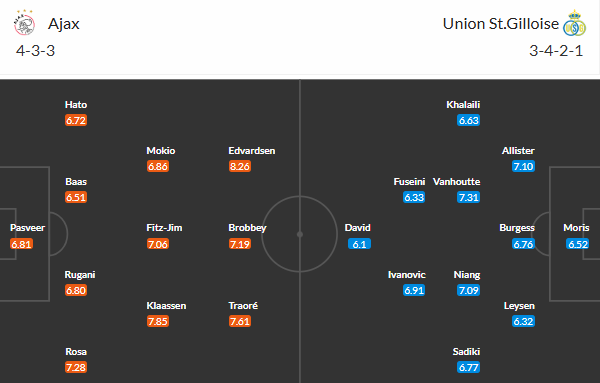The image size is (600, 383).
Task: Click on player Fitz-Jim
Action: tap(164, 228)
